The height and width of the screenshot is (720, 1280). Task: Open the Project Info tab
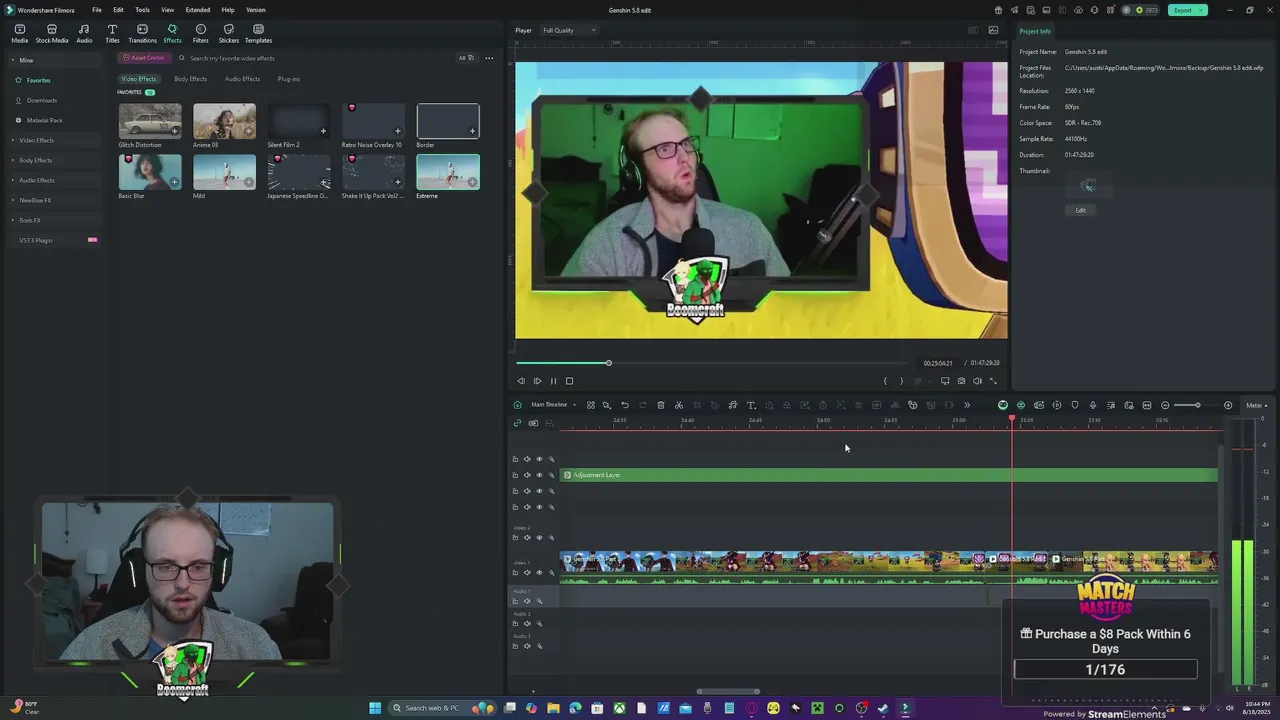coord(1035,31)
